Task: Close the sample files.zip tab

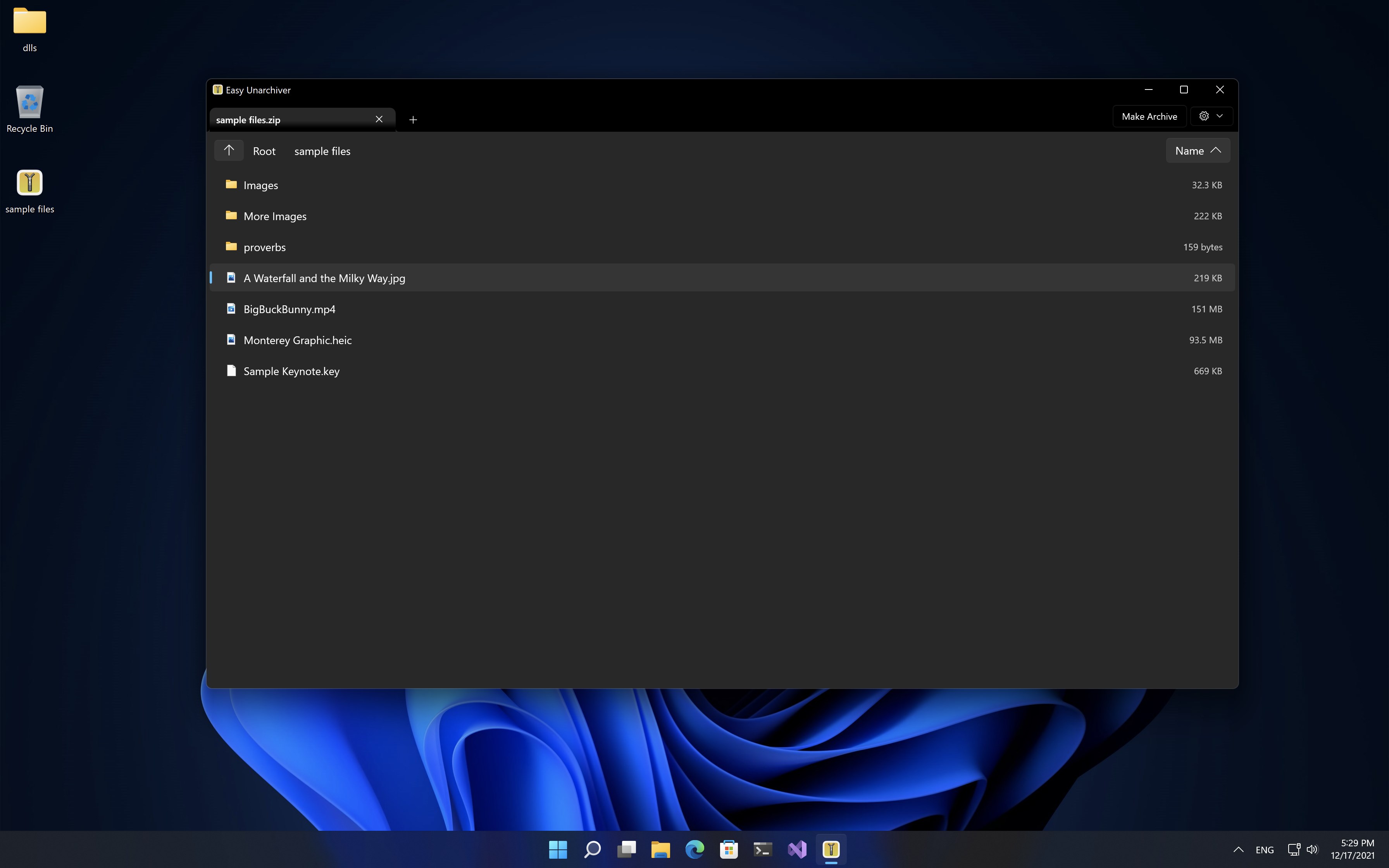Action: tap(379, 119)
